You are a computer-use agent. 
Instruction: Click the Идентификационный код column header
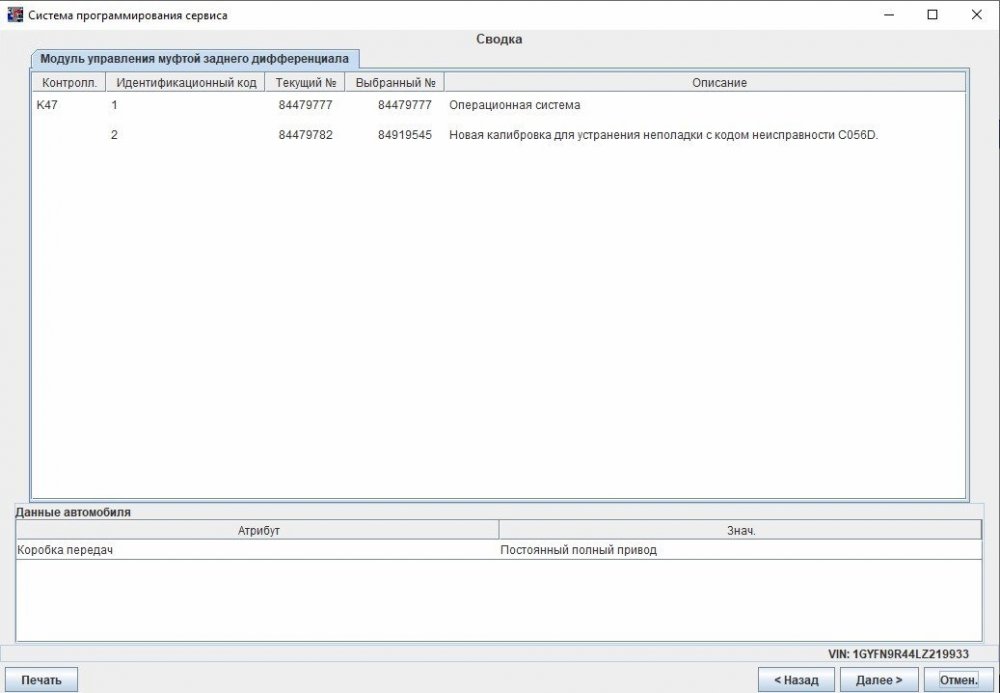coord(186,83)
